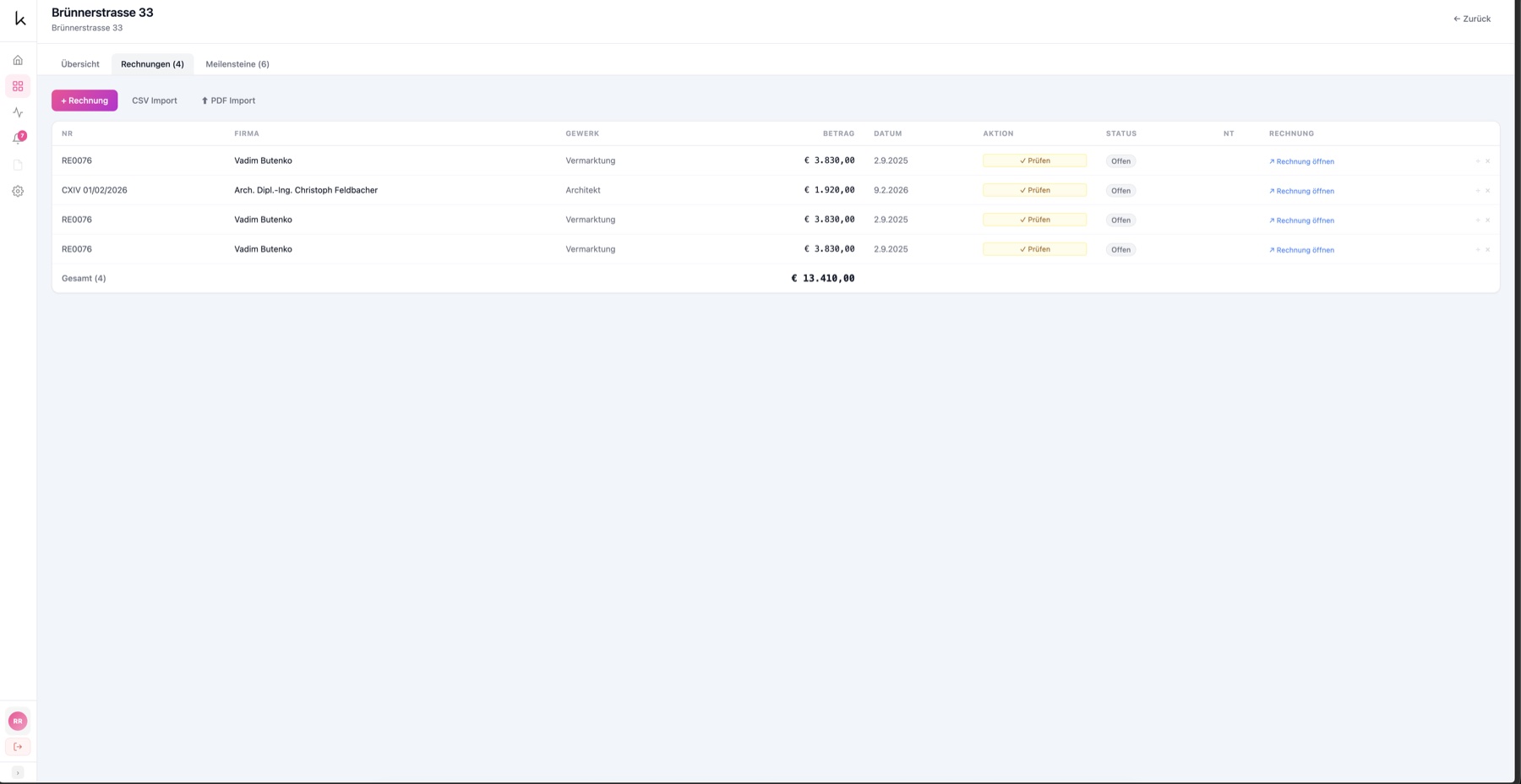This screenshot has width=1521, height=784.
Task: Open the document icon in sidebar
Action: (x=18, y=165)
